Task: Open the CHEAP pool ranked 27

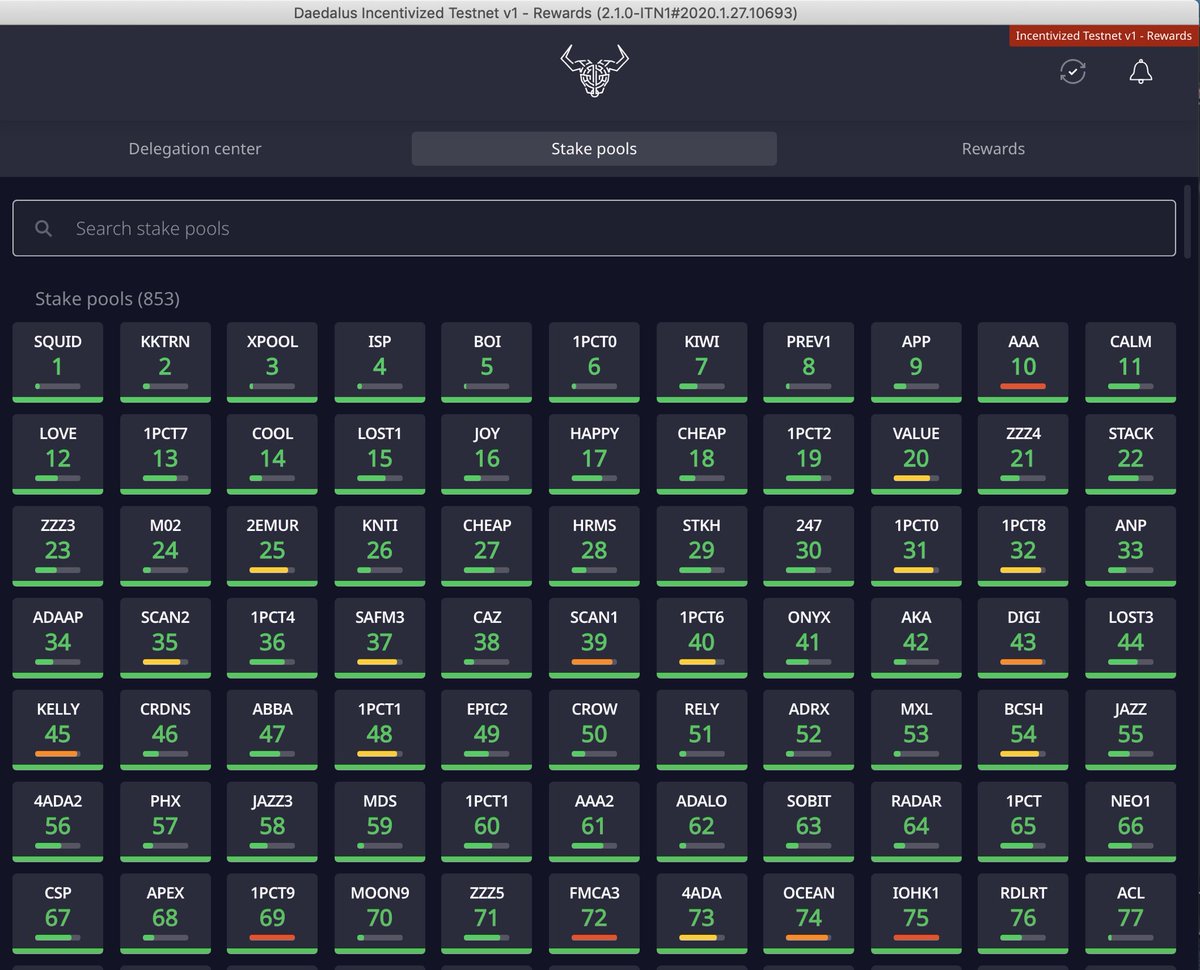Action: coord(487,546)
